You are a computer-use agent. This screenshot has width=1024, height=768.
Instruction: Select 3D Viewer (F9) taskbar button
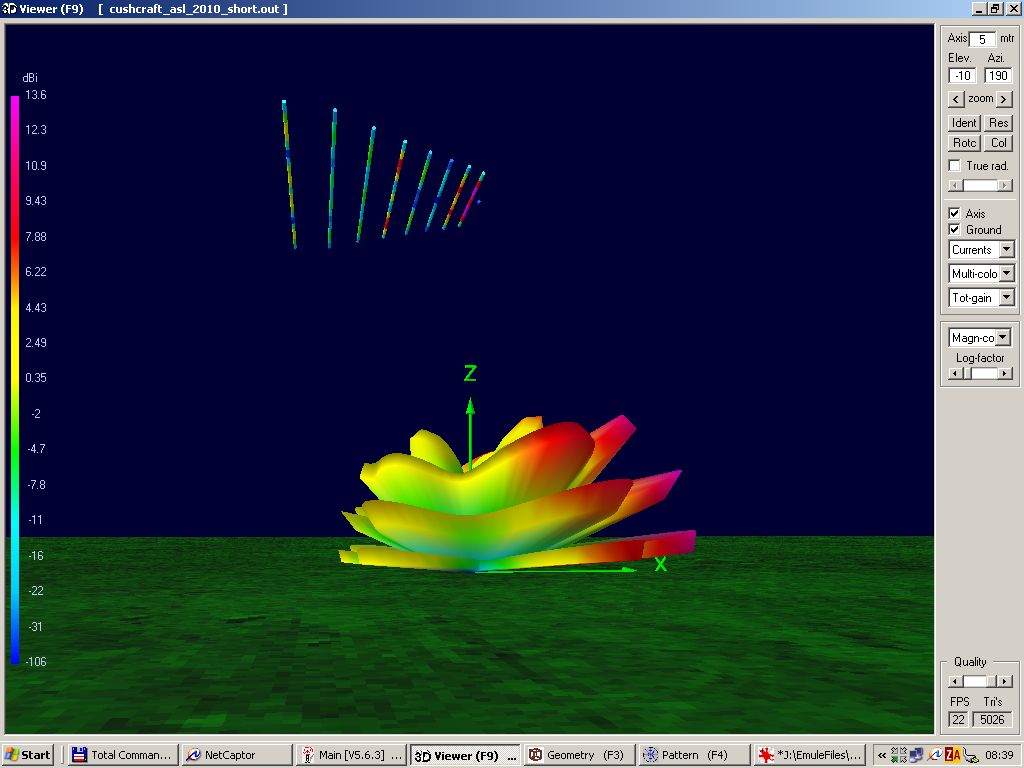coord(465,756)
